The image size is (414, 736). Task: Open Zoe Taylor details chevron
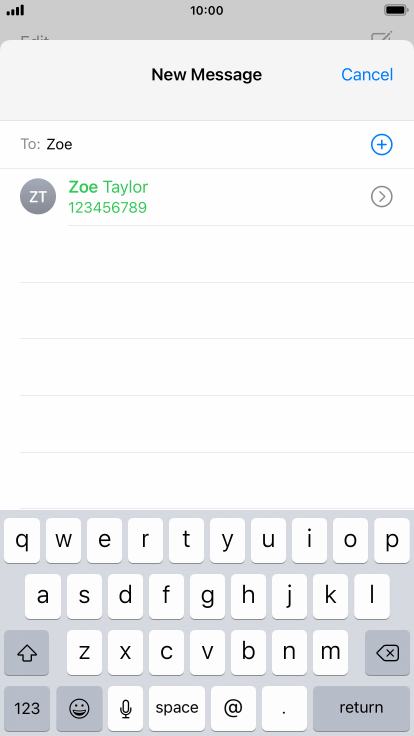coord(382,197)
